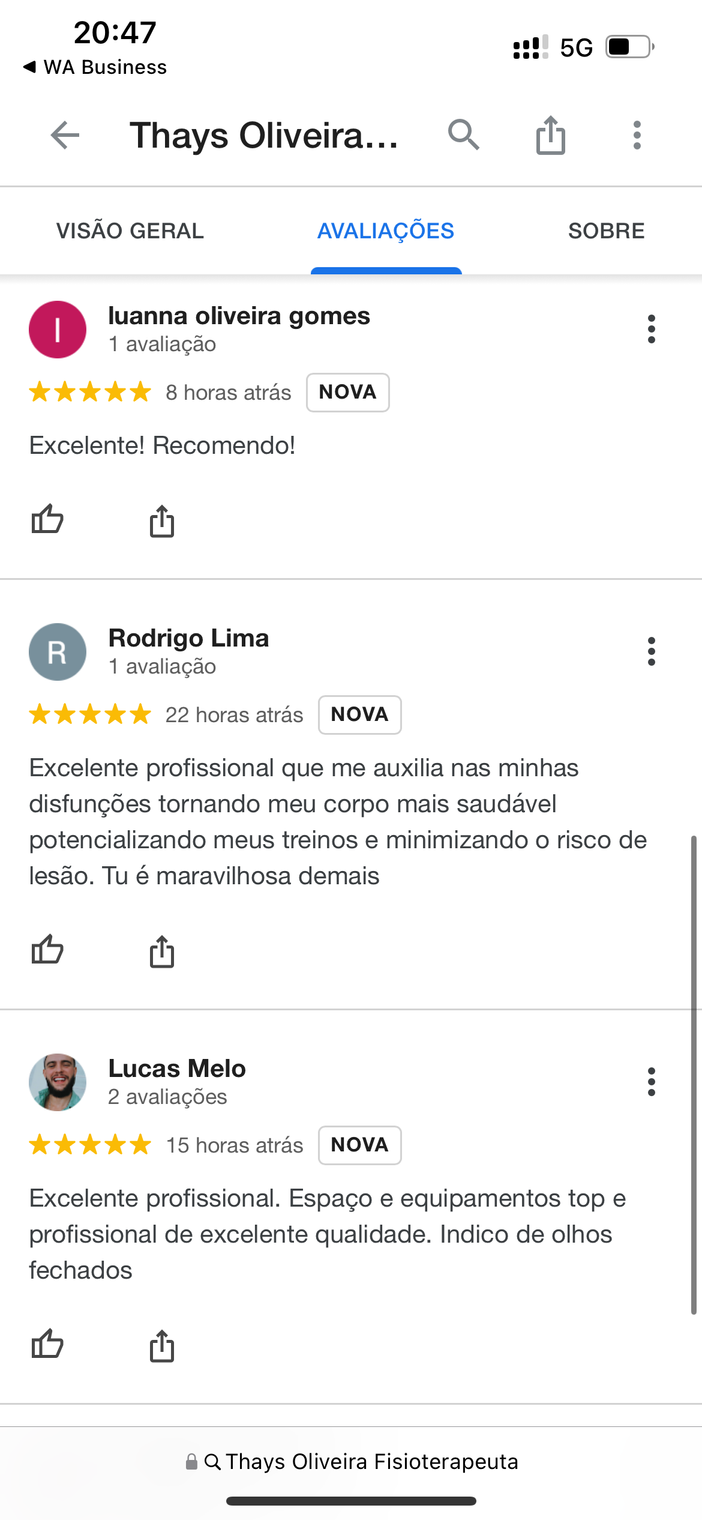Tap Lucas Melo's profile photo
Image resolution: width=702 pixels, height=1520 pixels.
pyautogui.click(x=57, y=1082)
